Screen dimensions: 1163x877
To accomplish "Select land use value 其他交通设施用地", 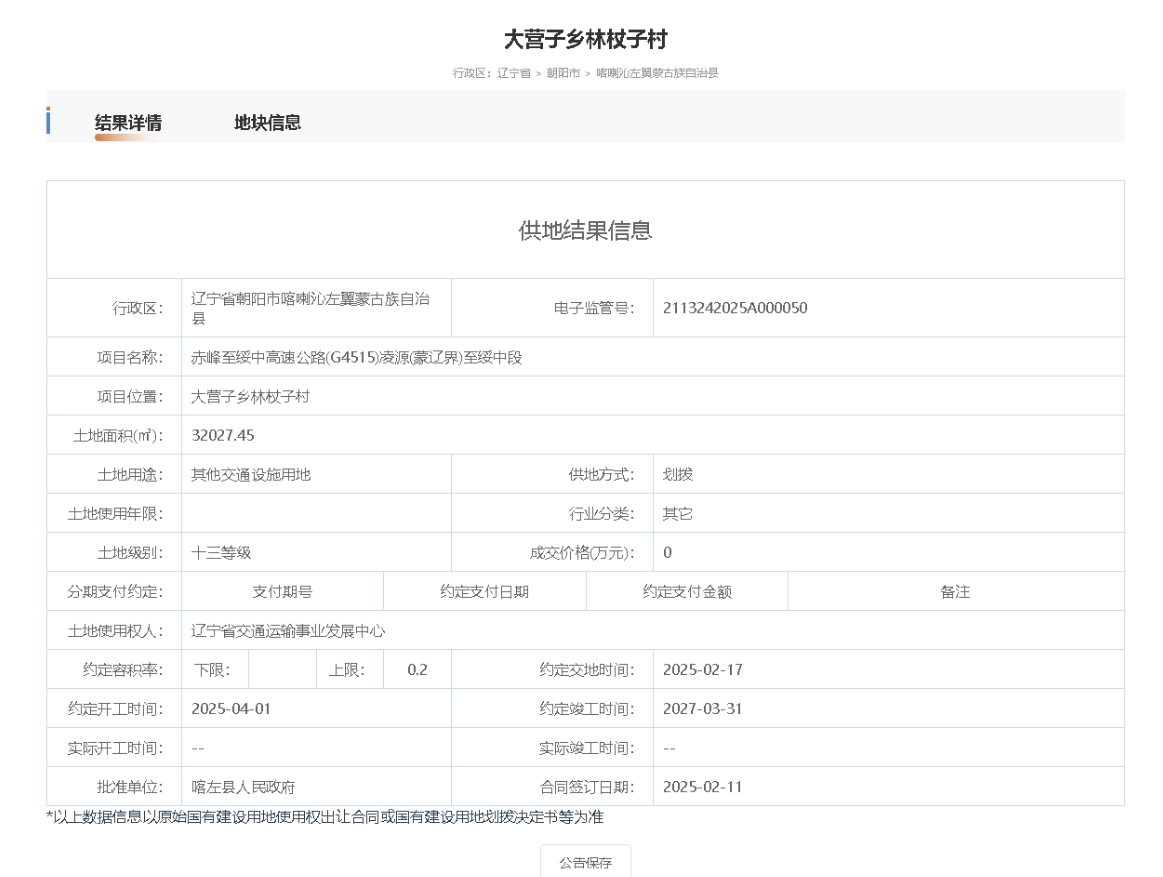I will (251, 475).
